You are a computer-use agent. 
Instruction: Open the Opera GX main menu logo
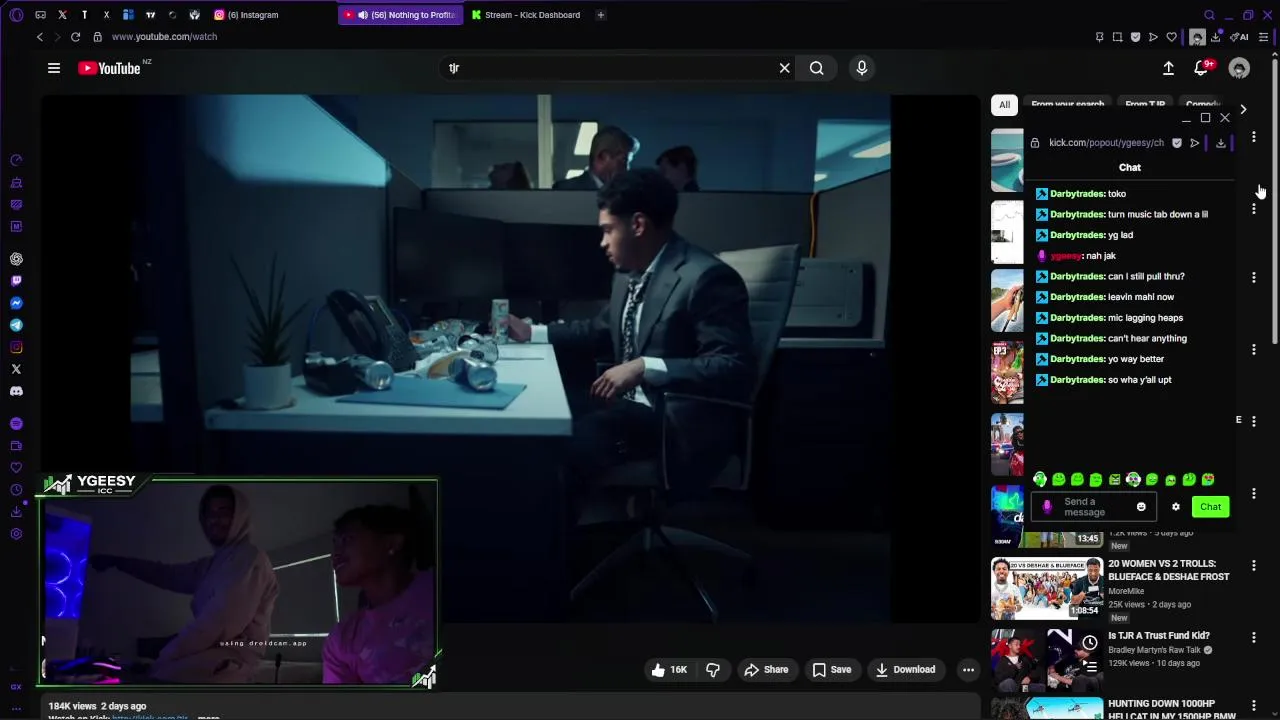coord(16,15)
